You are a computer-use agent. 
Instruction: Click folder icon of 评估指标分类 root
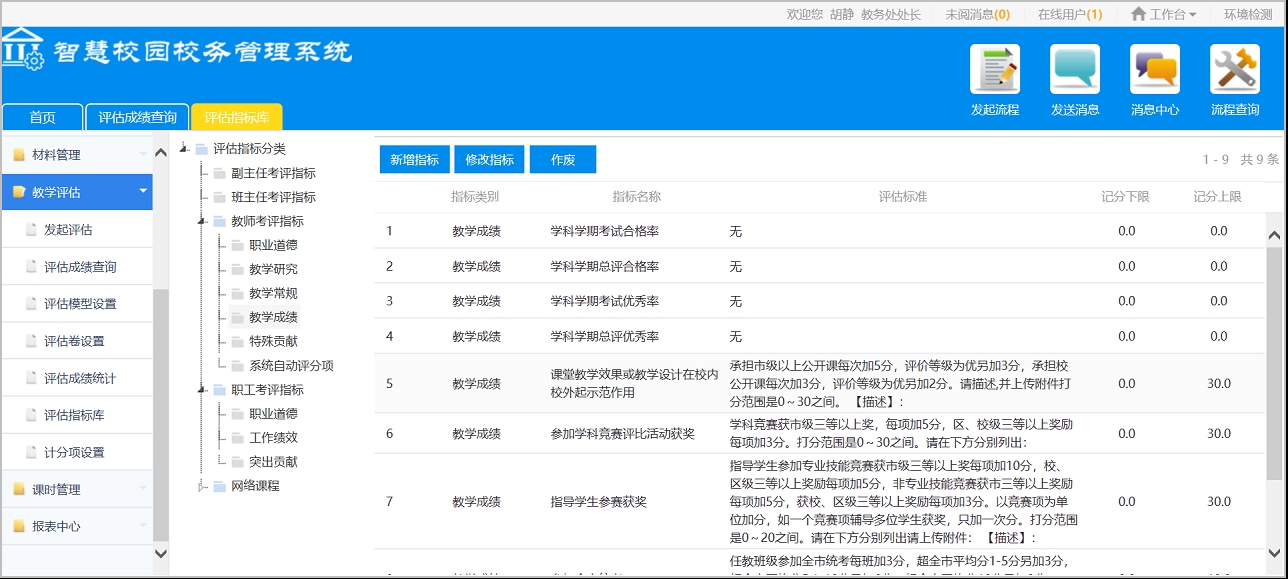coord(201,149)
